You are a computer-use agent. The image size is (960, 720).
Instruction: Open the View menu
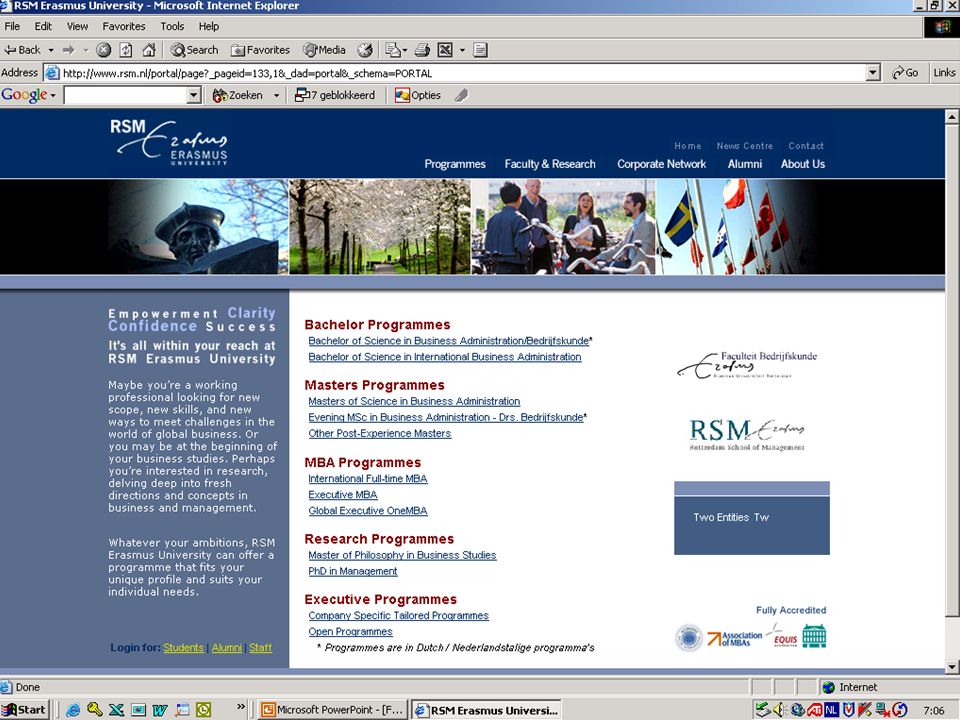[77, 26]
